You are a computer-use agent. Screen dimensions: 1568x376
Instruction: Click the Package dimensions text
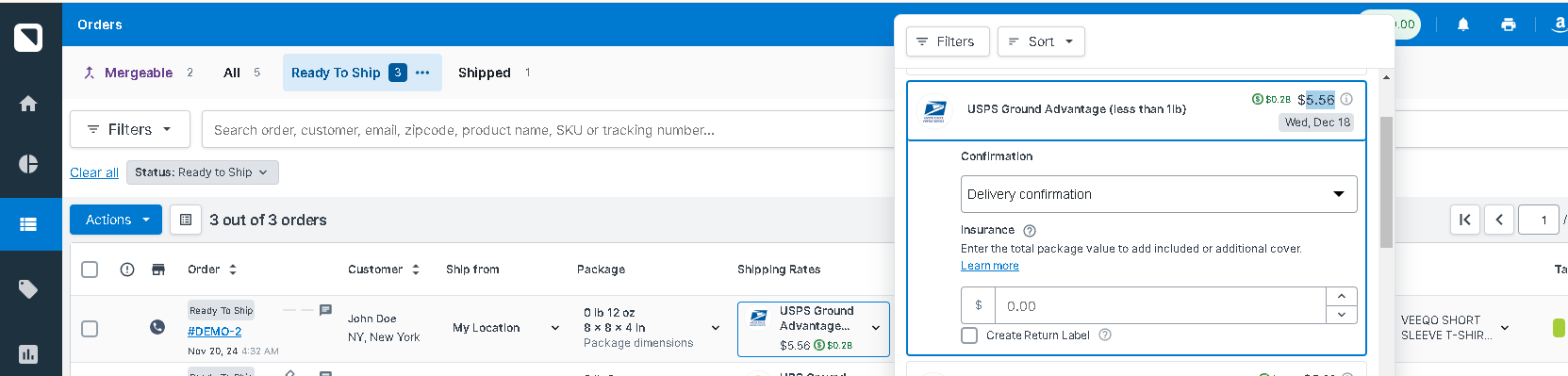tap(637, 343)
